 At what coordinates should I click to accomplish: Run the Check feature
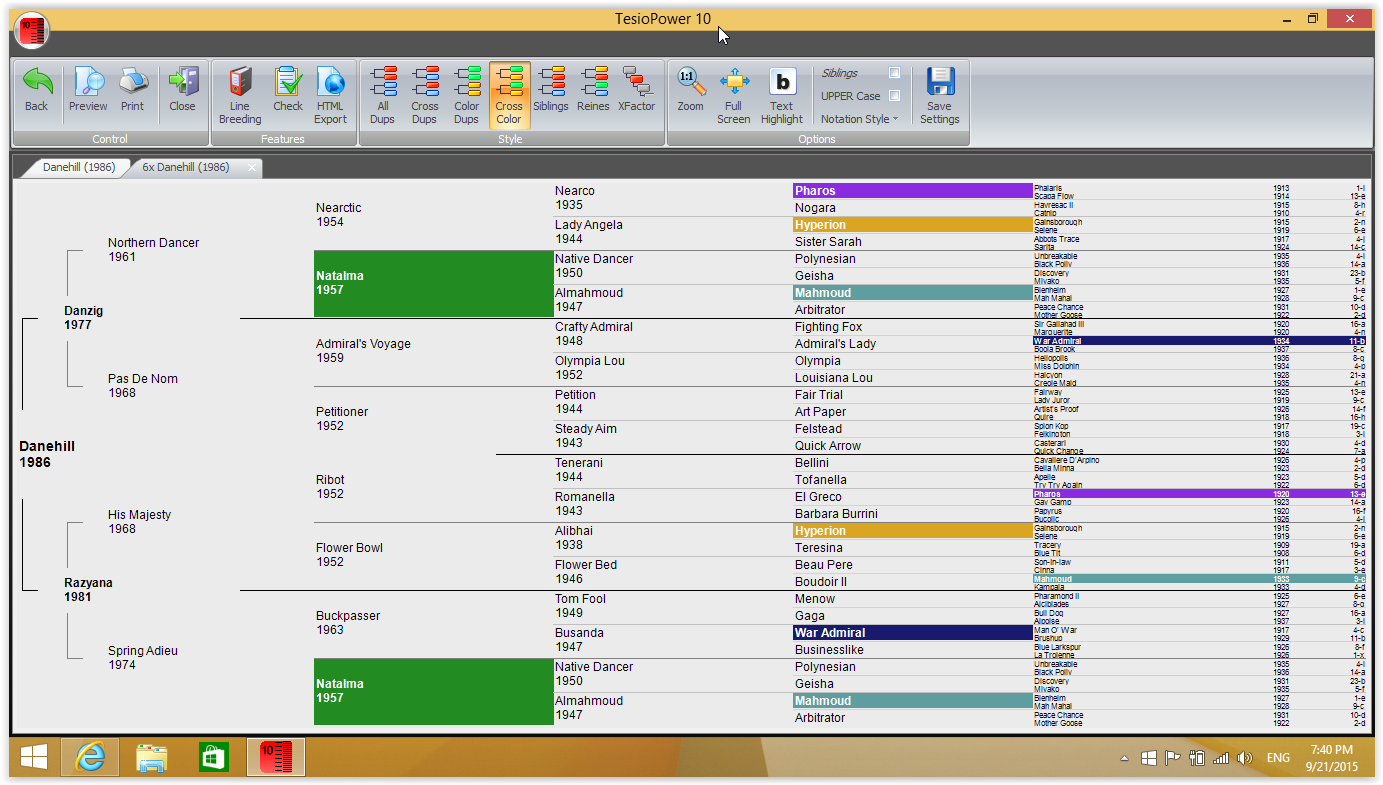coord(288,91)
